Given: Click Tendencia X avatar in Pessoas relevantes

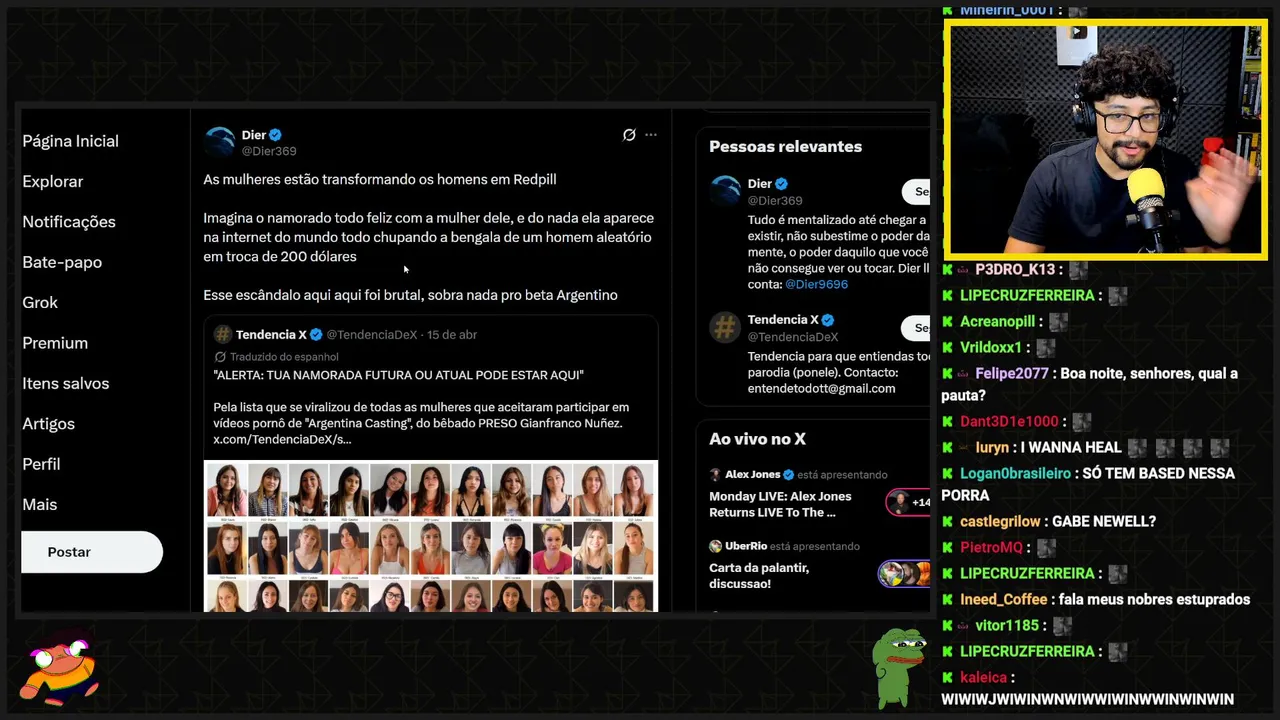Looking at the screenshot, I should 725,327.
